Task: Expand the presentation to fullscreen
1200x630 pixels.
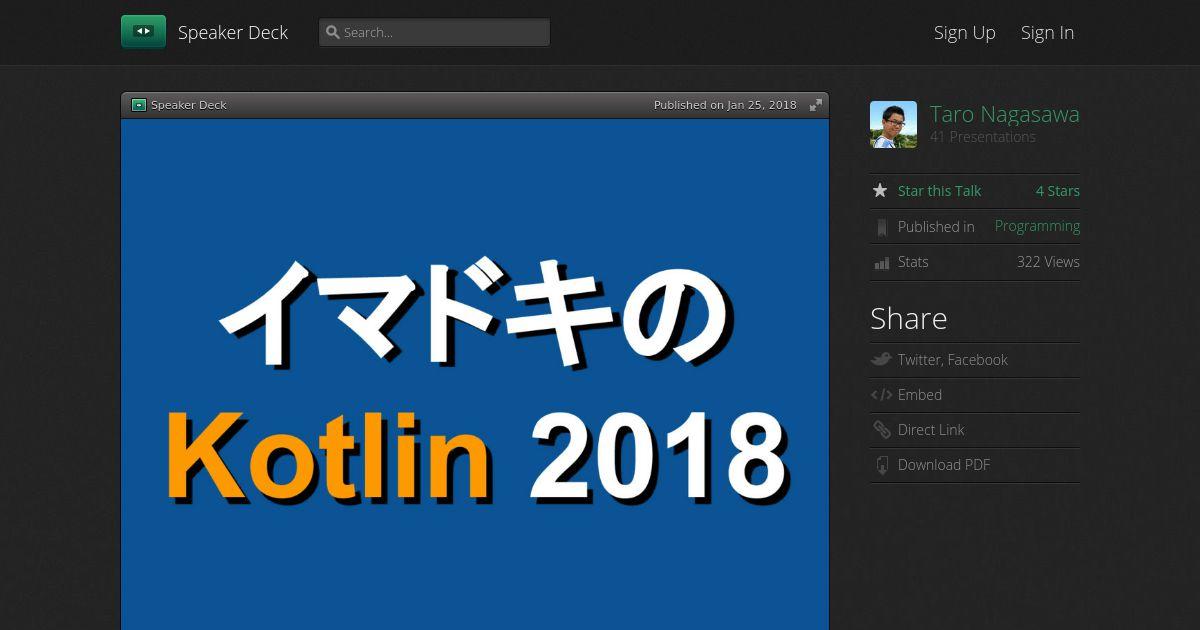Action: (x=816, y=105)
